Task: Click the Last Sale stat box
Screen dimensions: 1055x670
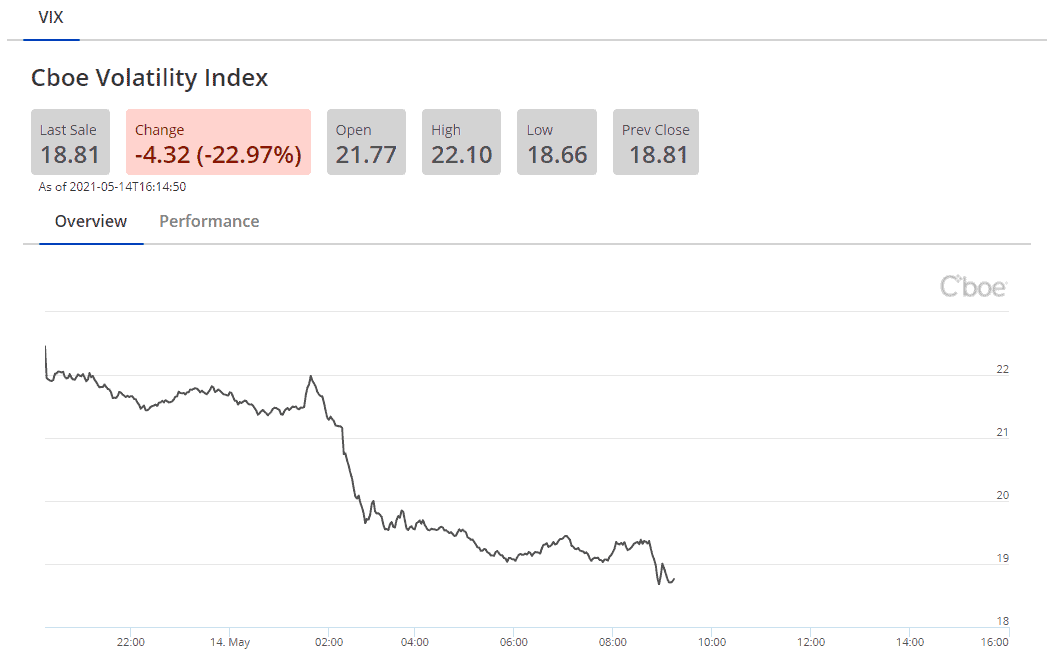Action: point(69,142)
